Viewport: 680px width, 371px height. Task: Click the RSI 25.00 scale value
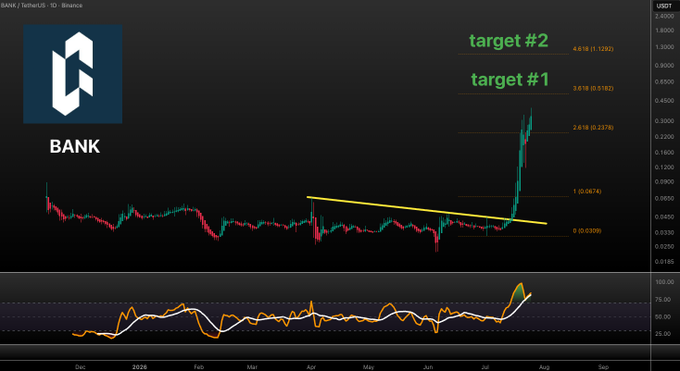[x=663, y=334]
